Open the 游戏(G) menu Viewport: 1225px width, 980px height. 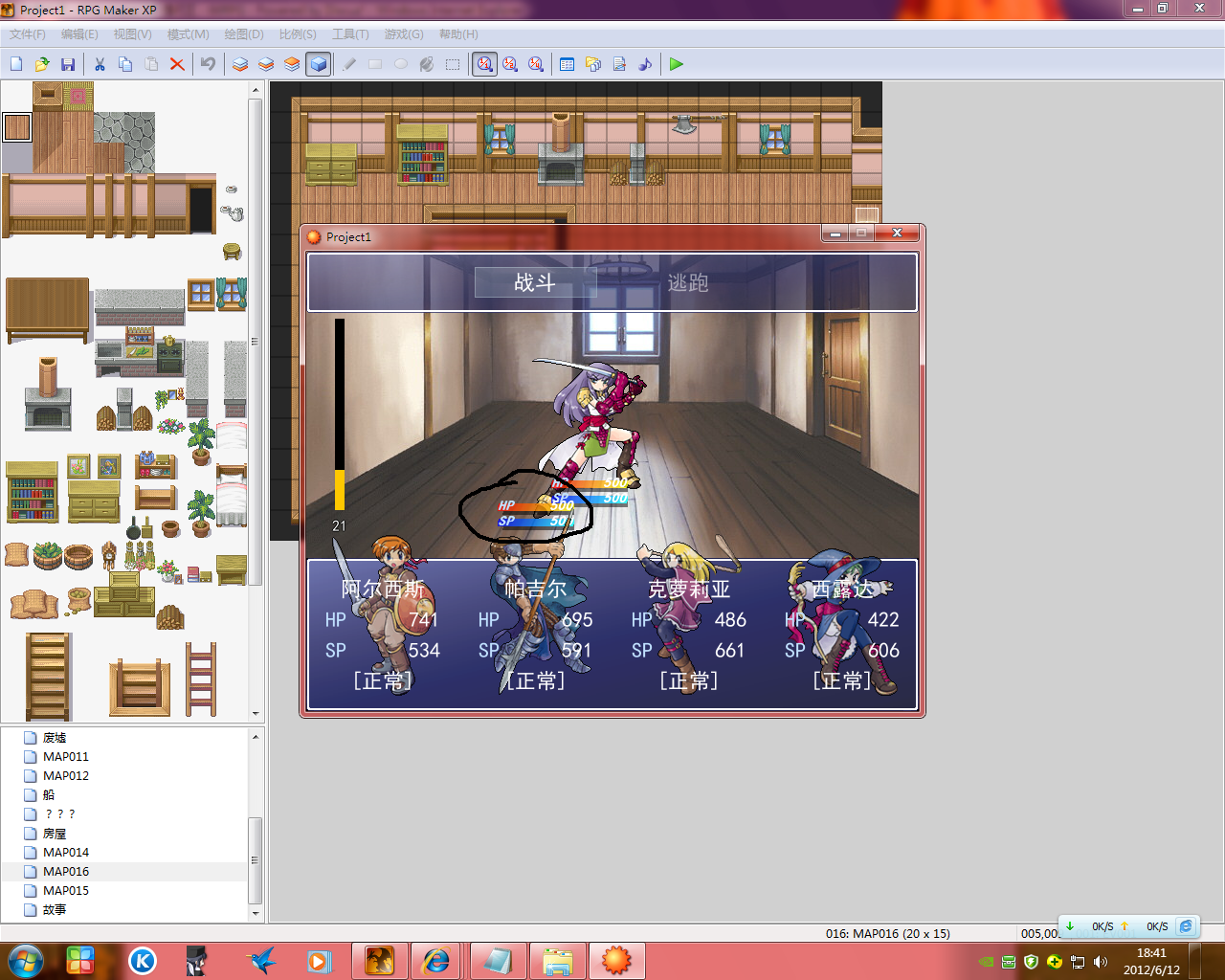[x=404, y=34]
